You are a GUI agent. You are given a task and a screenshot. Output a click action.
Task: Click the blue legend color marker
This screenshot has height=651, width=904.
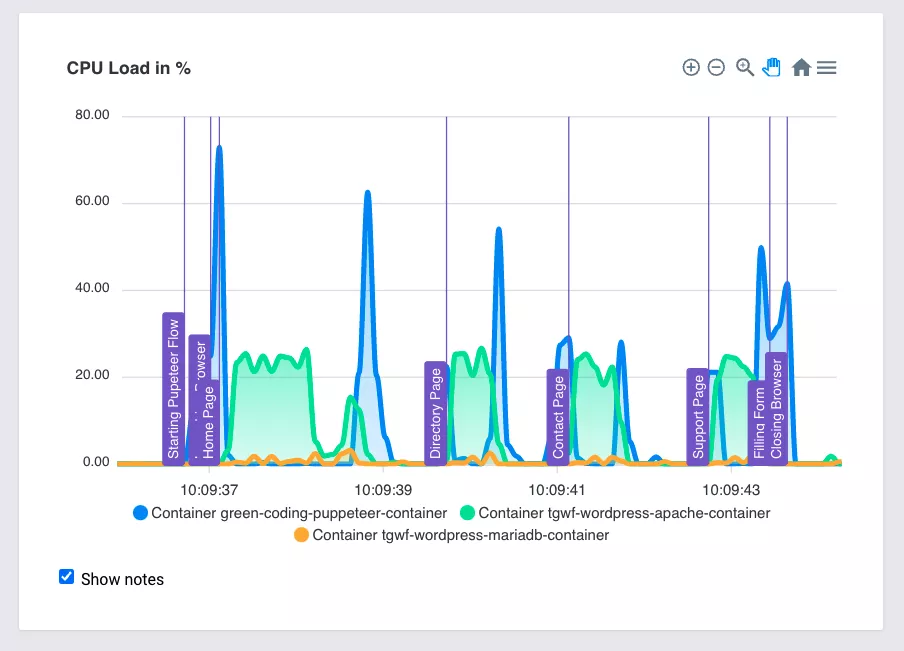140,513
